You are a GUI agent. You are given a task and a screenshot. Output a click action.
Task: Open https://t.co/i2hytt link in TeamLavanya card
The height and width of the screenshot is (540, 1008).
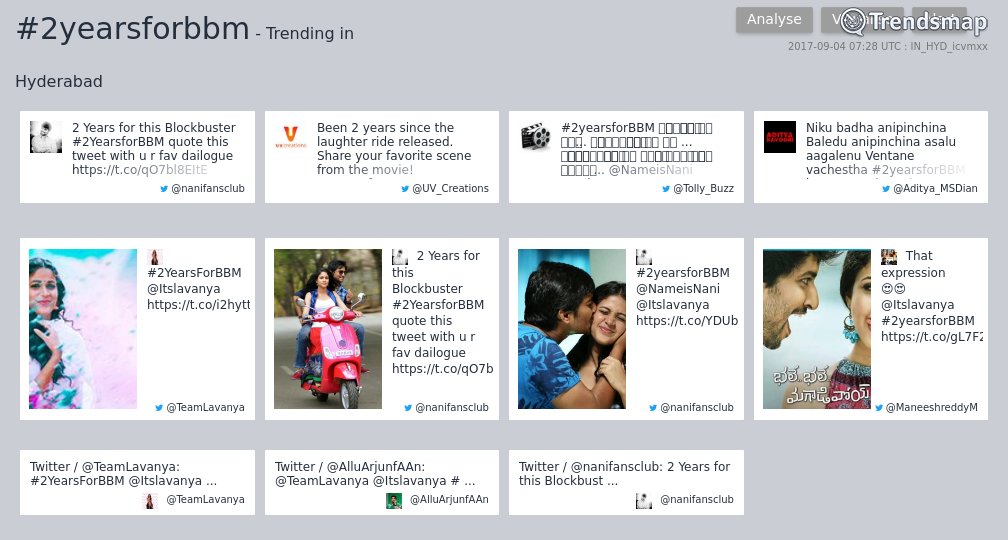click(198, 305)
